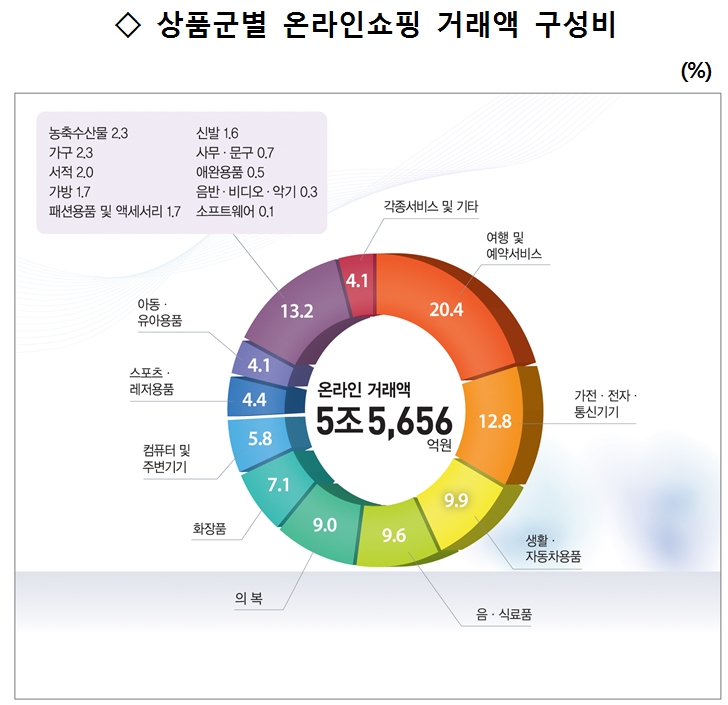Select the 4.4 blue sports segment

254,399
